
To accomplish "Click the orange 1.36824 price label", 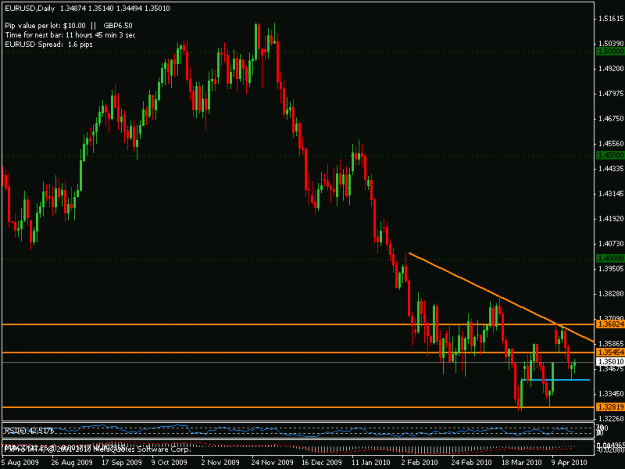I will 610,324.
